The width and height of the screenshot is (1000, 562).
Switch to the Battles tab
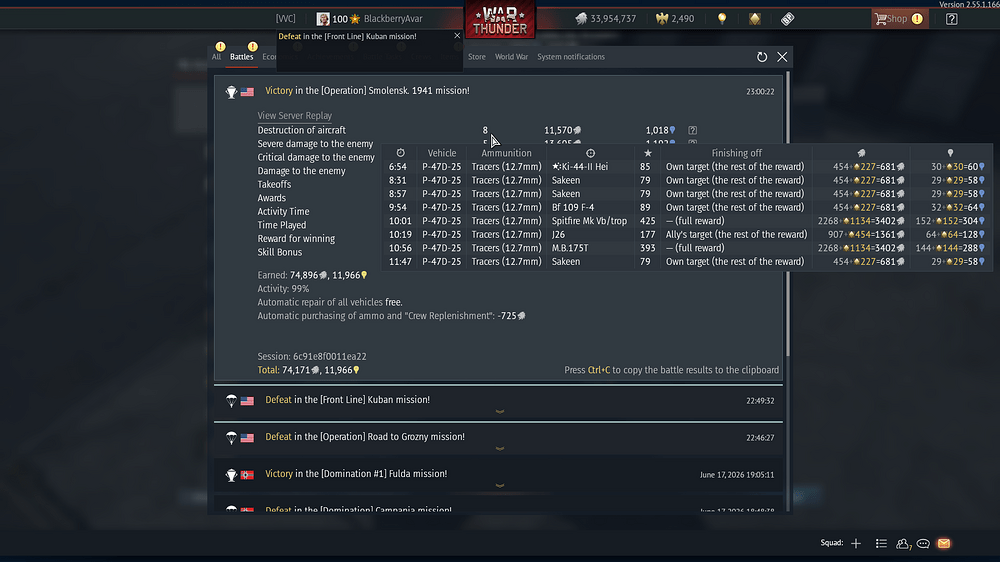click(241, 57)
